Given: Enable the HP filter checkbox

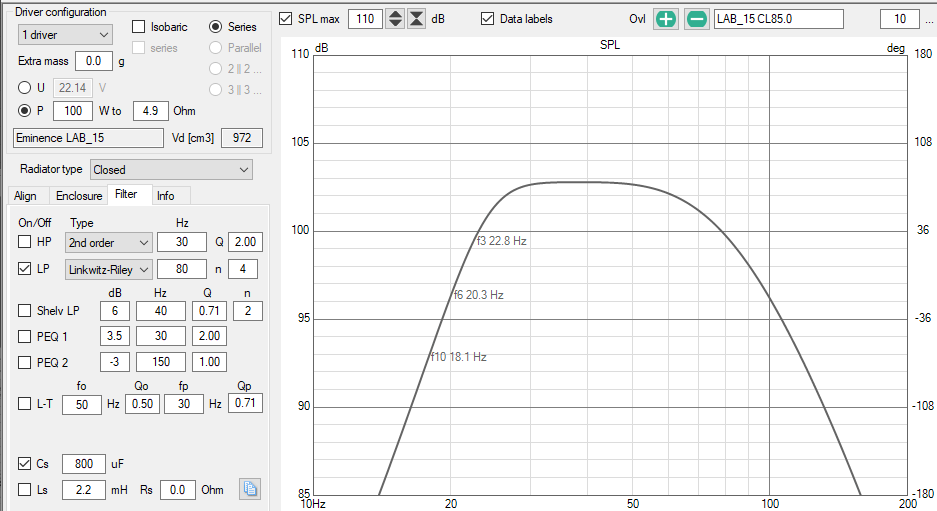Looking at the screenshot, I should [25, 241].
